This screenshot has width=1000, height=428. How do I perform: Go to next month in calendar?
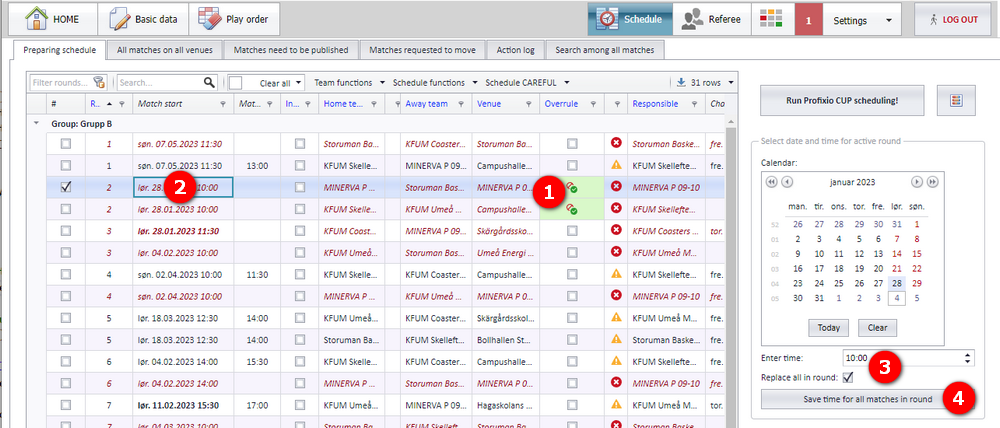tap(917, 182)
